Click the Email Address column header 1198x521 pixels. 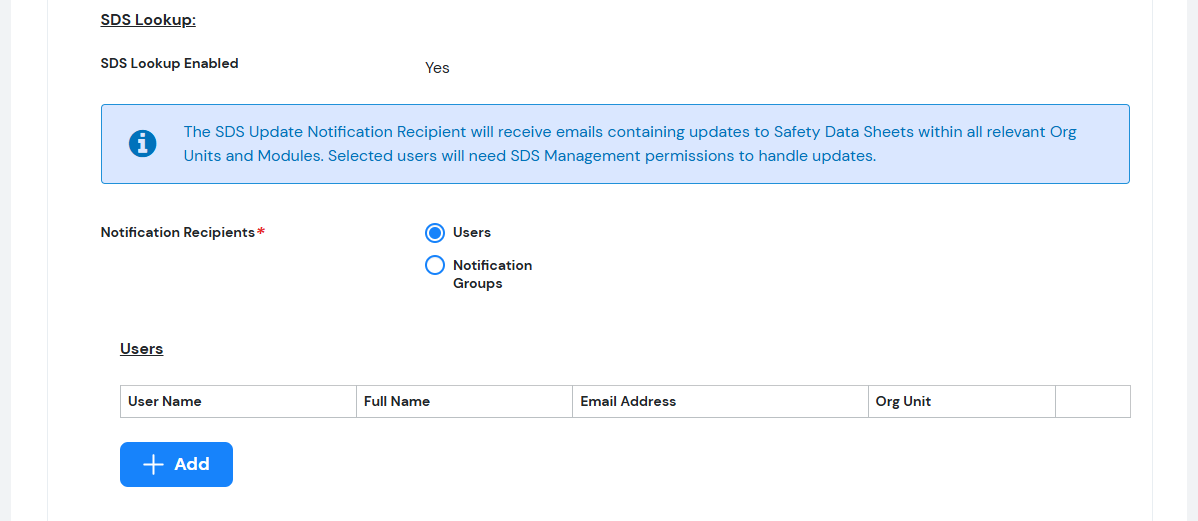click(x=628, y=402)
